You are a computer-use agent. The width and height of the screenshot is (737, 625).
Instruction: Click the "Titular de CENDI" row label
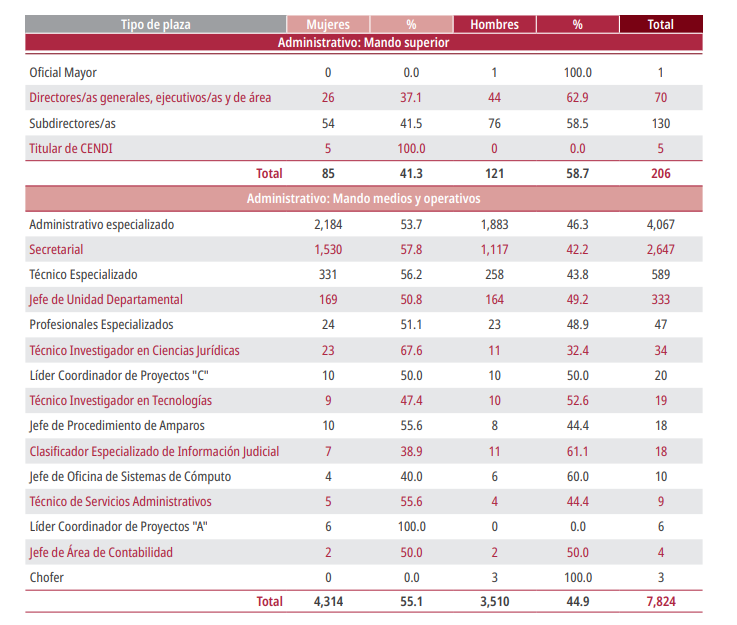click(x=72, y=148)
